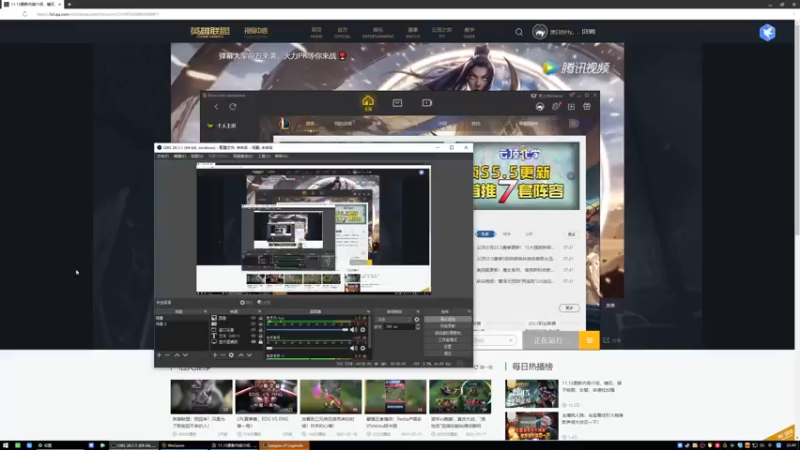Image resolution: width=800 pixels, height=450 pixels.
Task: Toggle lock on 窗口采集 source
Action: (261, 330)
